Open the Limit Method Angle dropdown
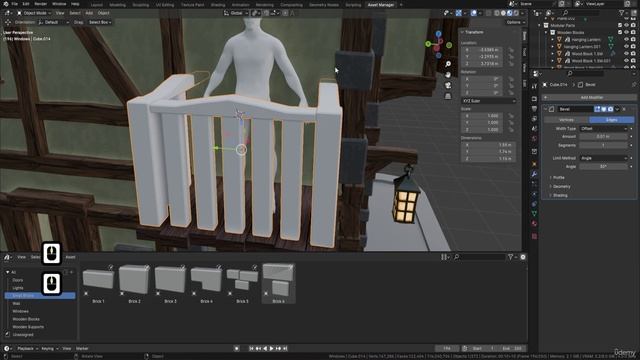Screen dimensions: 640x360 (603, 158)
